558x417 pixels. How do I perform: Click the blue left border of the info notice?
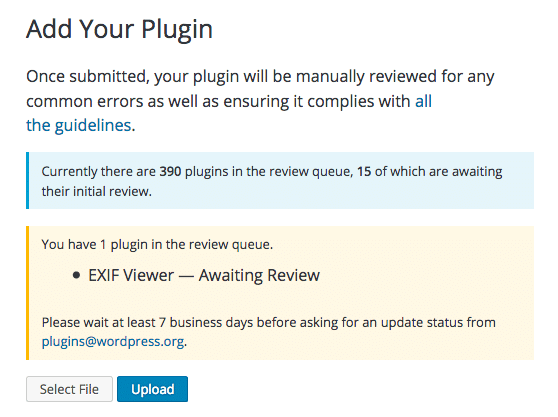click(x=27, y=180)
